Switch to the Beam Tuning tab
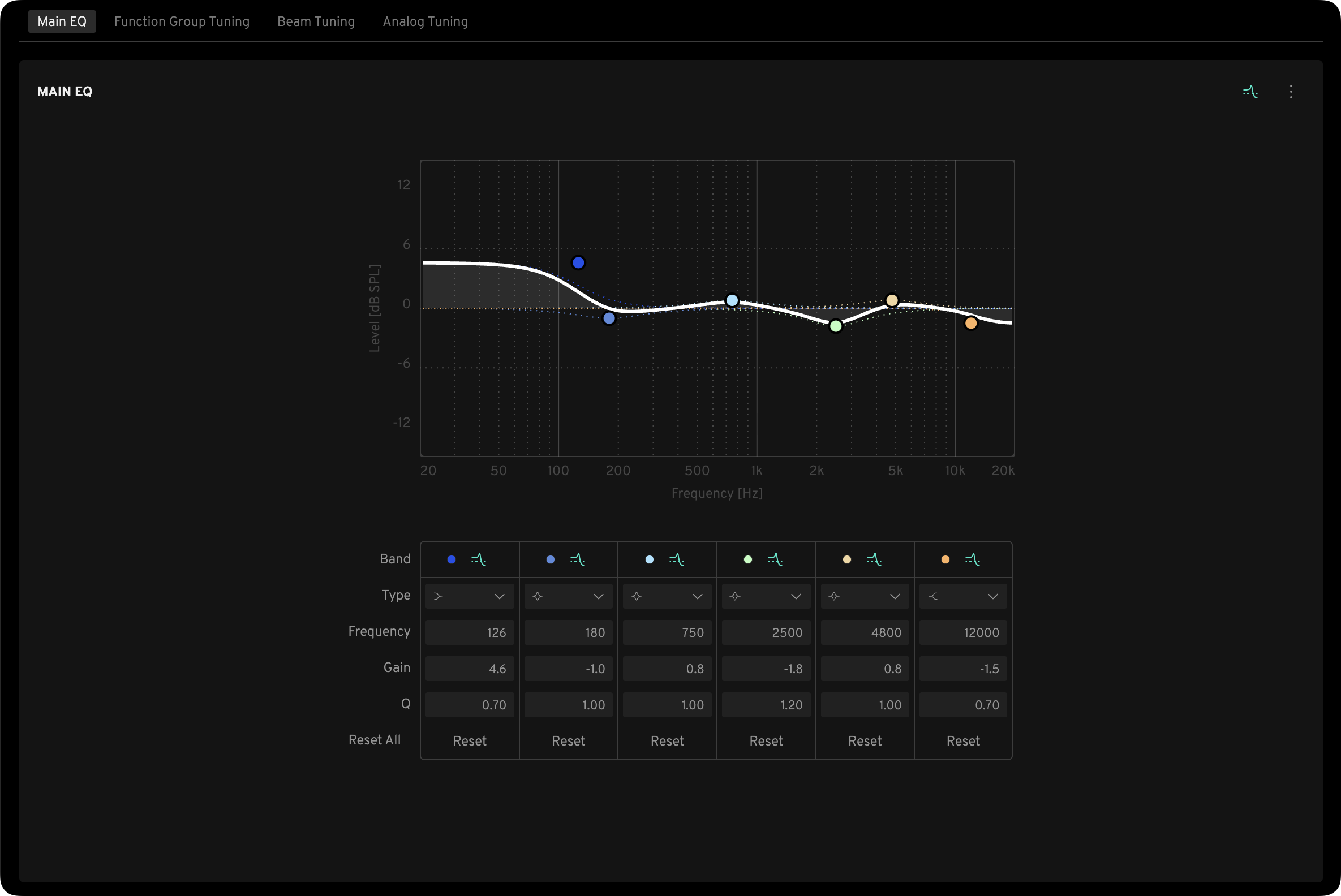Screen dimensions: 1341x896 pos(316,21)
